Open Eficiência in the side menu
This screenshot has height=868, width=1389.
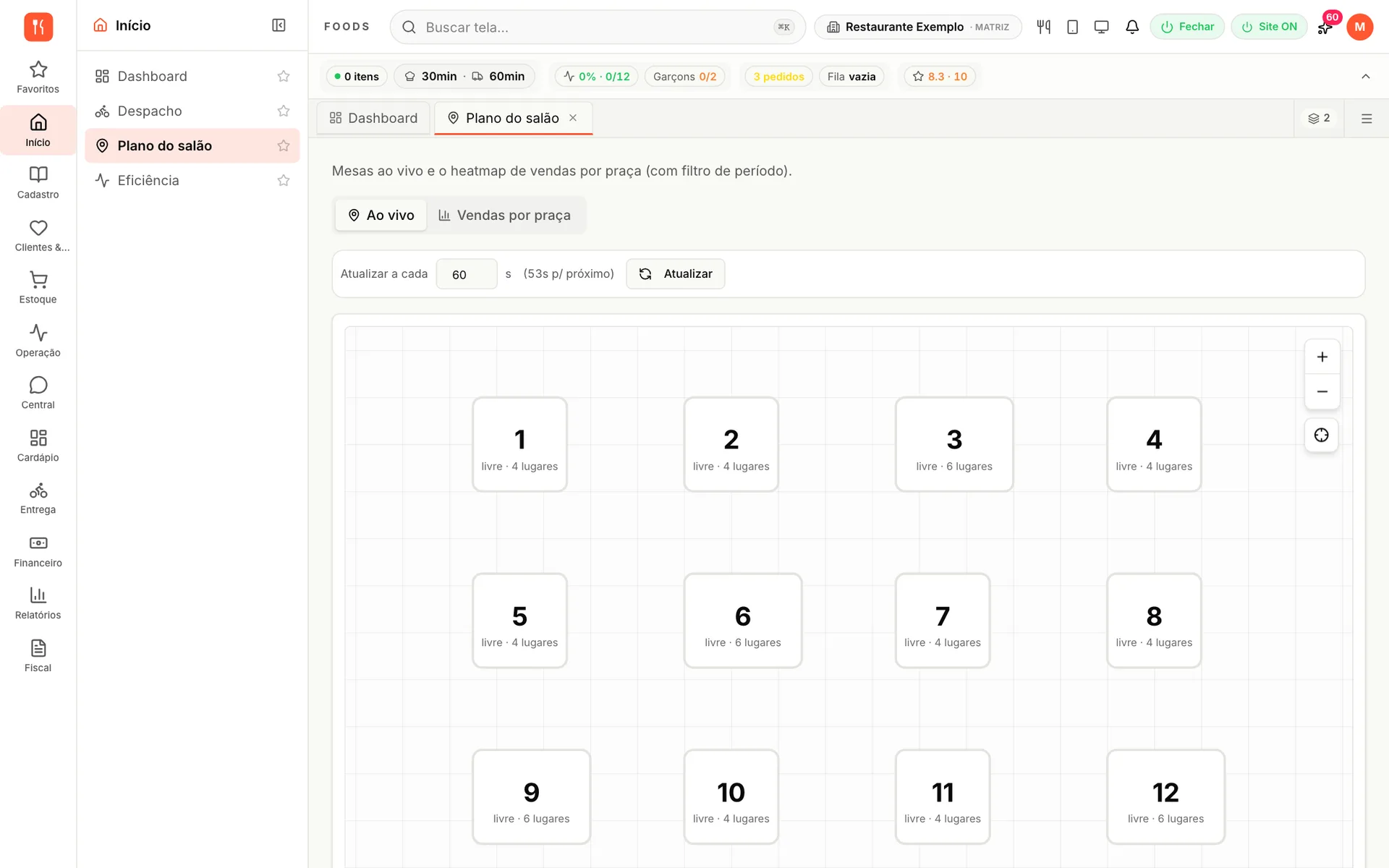coord(192,180)
